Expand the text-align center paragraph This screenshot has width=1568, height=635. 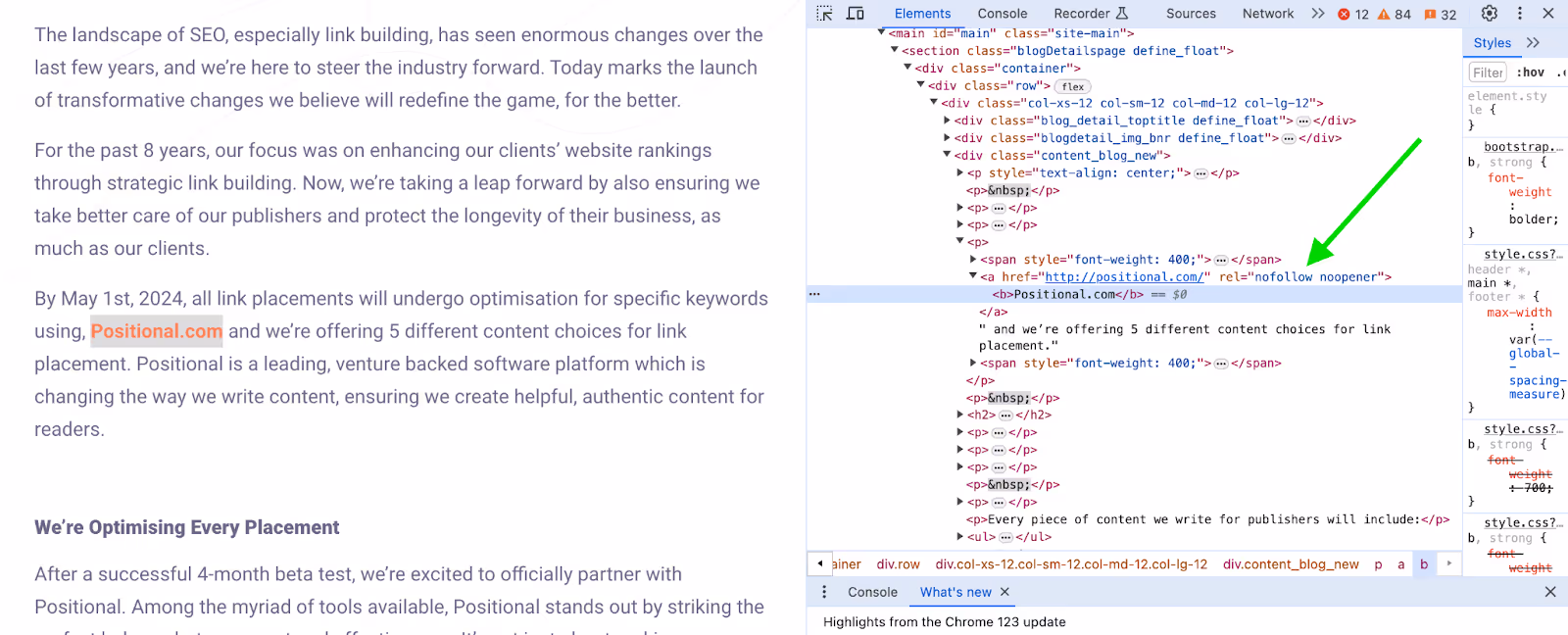click(960, 172)
